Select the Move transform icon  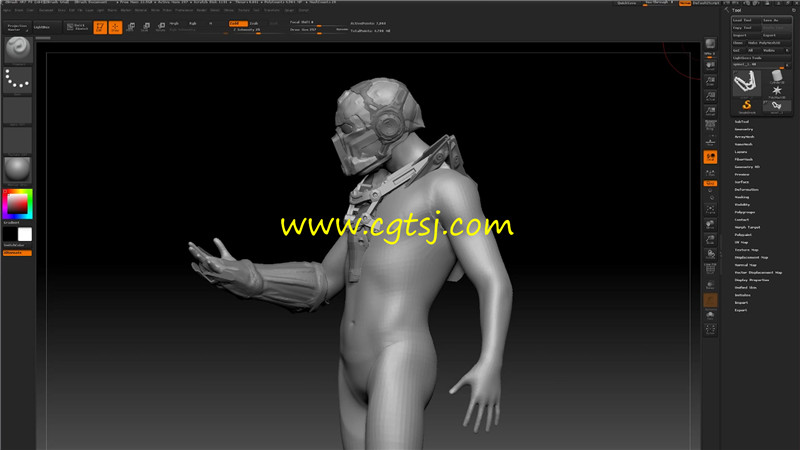131,27
